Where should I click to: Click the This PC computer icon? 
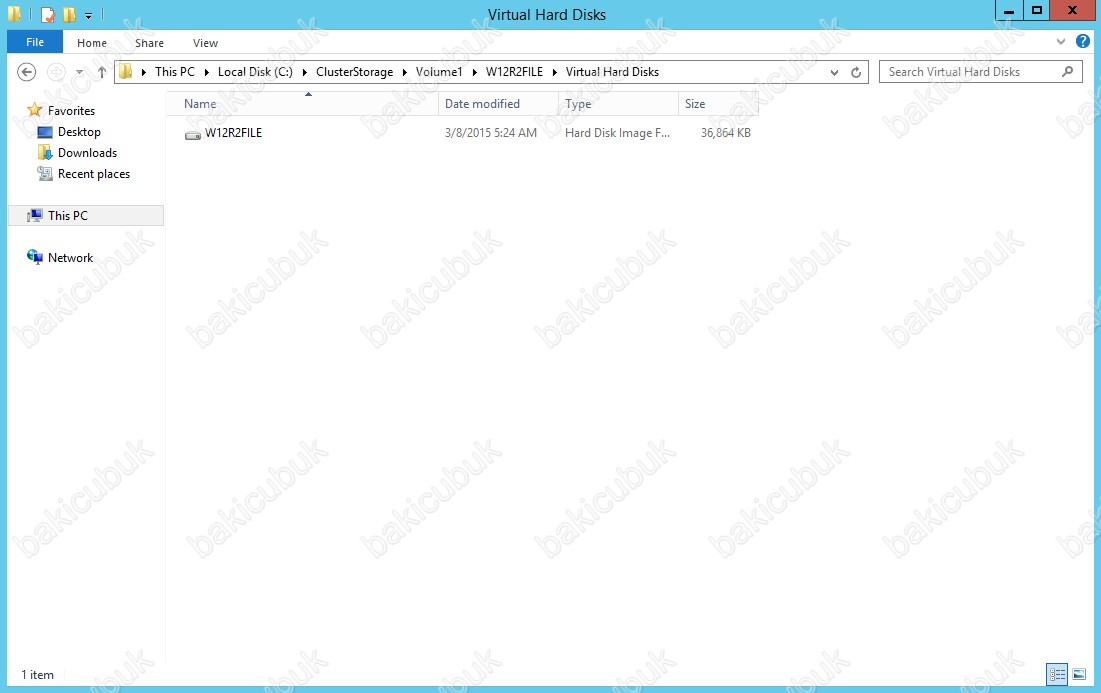click(x=34, y=216)
